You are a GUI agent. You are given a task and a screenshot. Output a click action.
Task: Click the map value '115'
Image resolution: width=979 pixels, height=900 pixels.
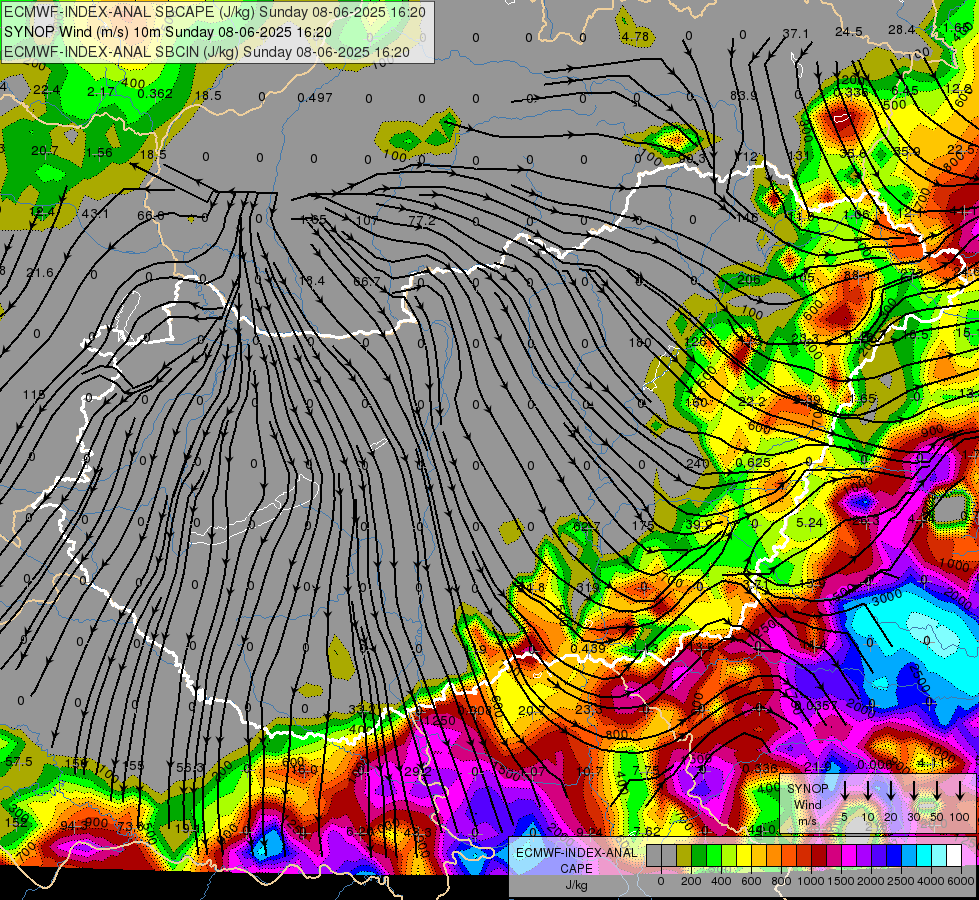click(x=34, y=395)
